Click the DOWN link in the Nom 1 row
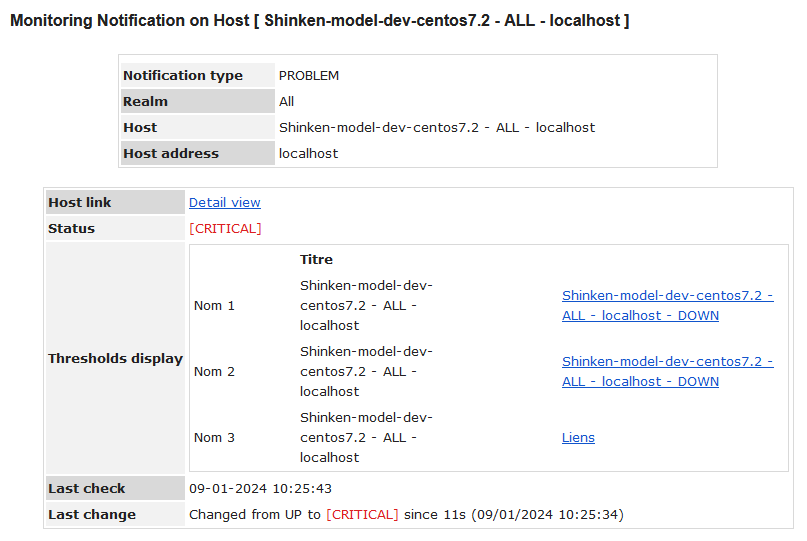 (667, 306)
